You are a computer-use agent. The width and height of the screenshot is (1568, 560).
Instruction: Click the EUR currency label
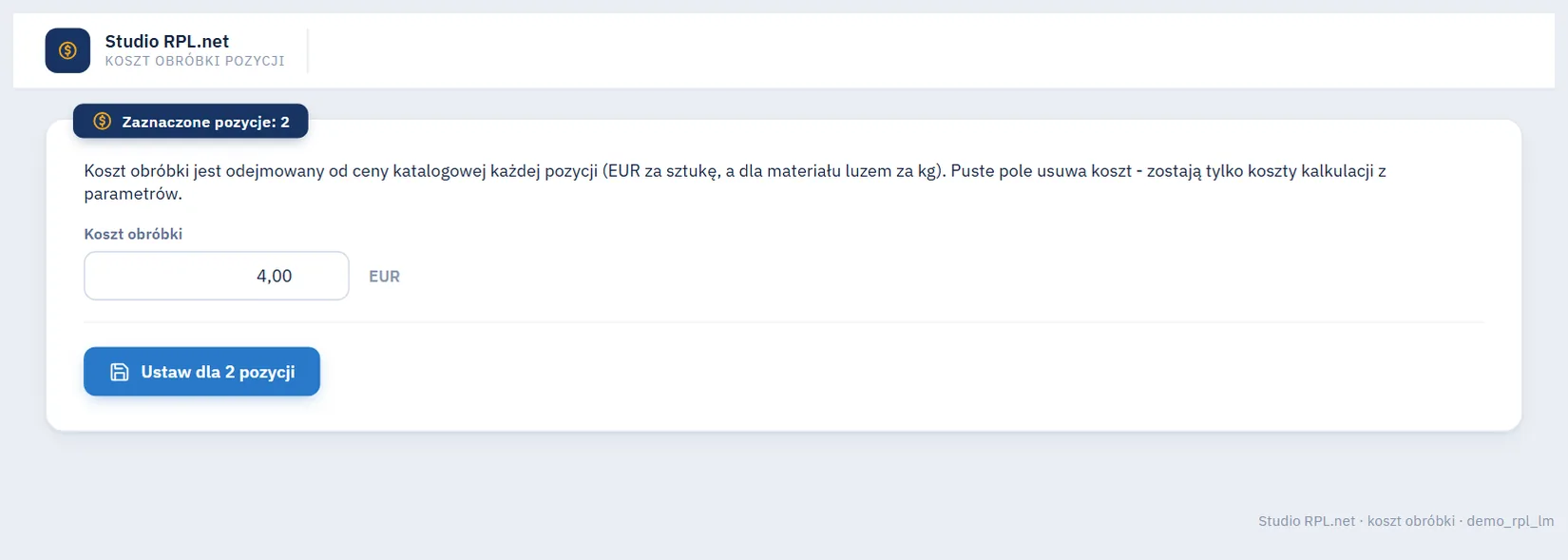(x=384, y=277)
